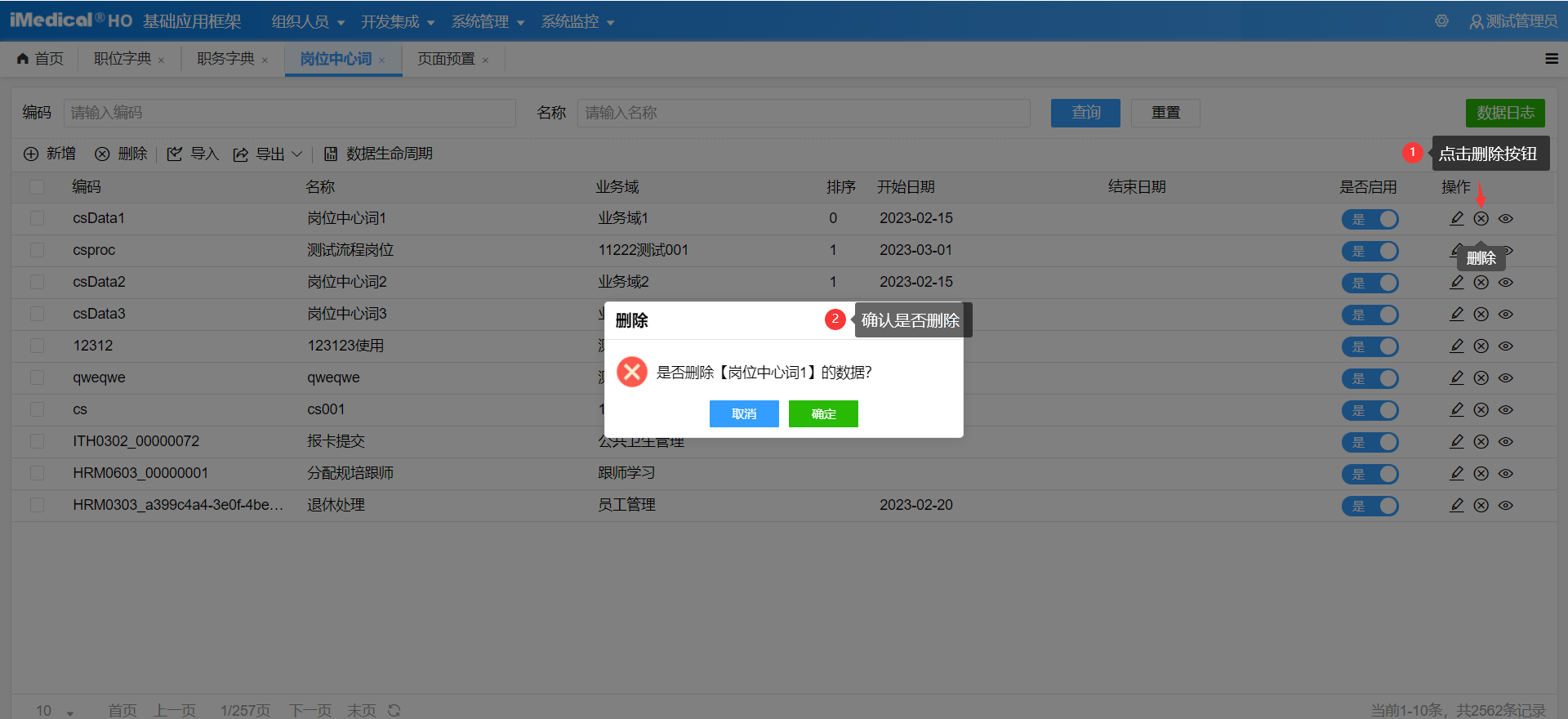Click the 编码 code input field

coord(289,113)
